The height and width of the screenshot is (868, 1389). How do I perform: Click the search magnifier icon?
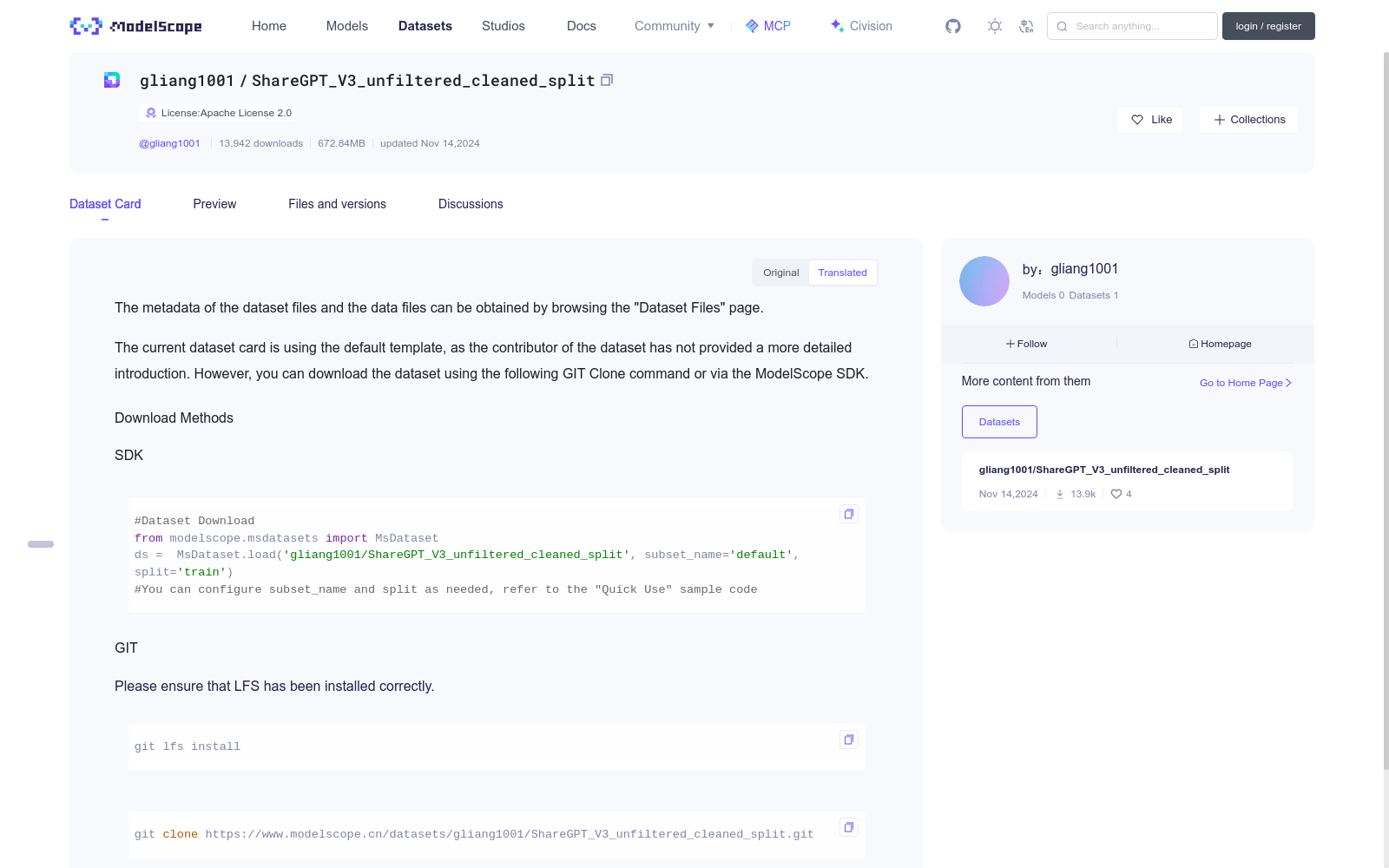[1062, 26]
